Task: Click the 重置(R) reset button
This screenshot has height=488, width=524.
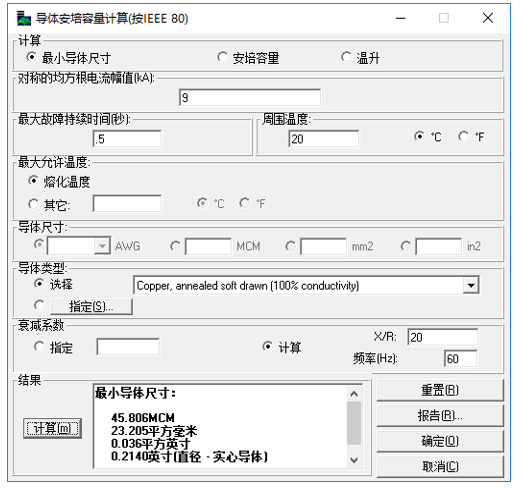Action: click(x=440, y=390)
